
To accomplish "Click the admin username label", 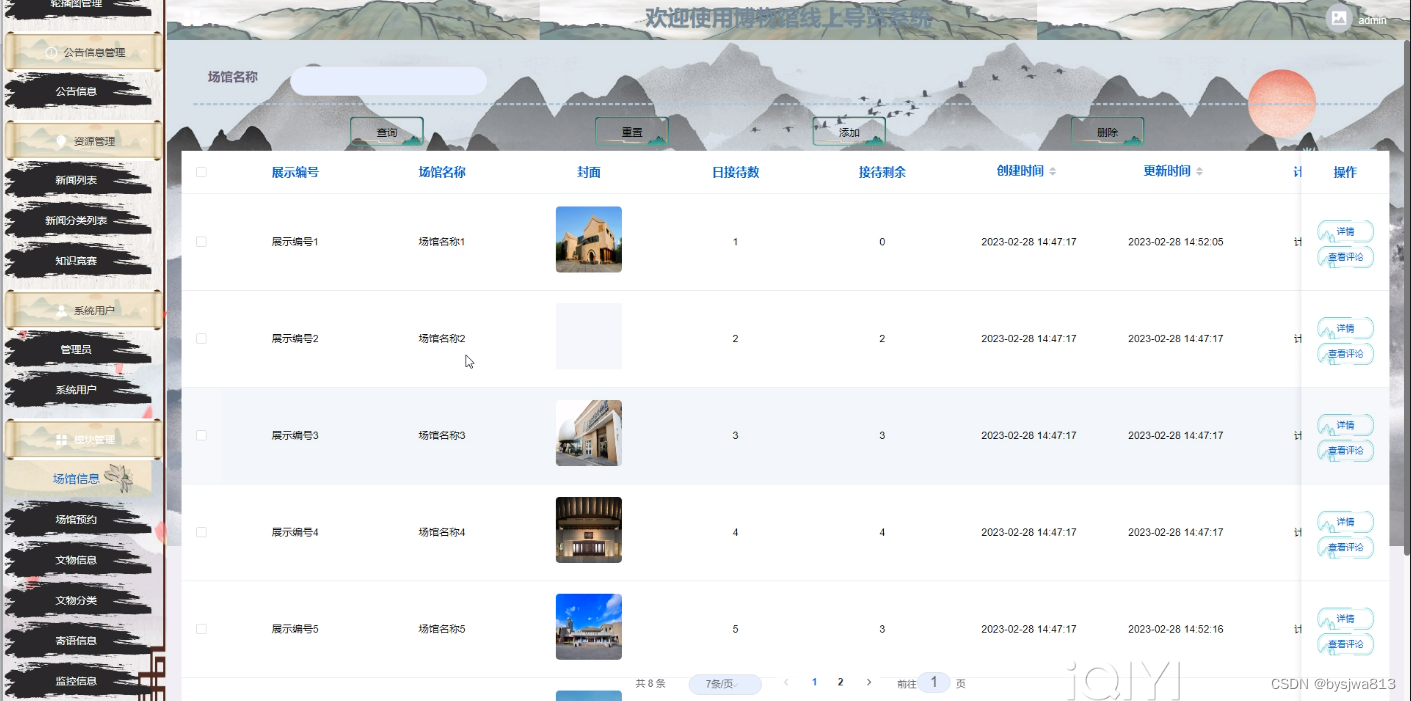I will point(1372,20).
